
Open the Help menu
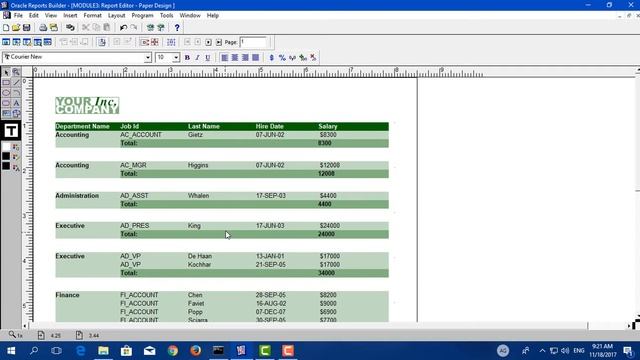(213, 16)
